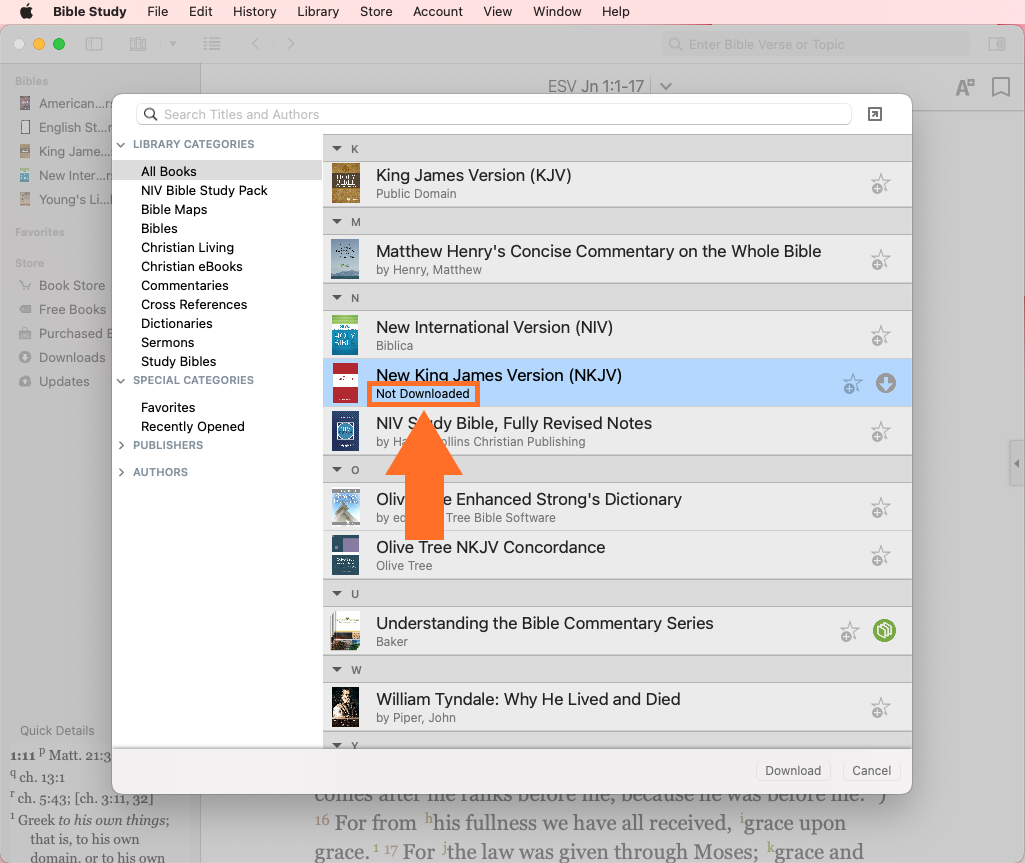Click the bookmark icon in the top toolbar
1025x863 pixels.
[x=1000, y=88]
